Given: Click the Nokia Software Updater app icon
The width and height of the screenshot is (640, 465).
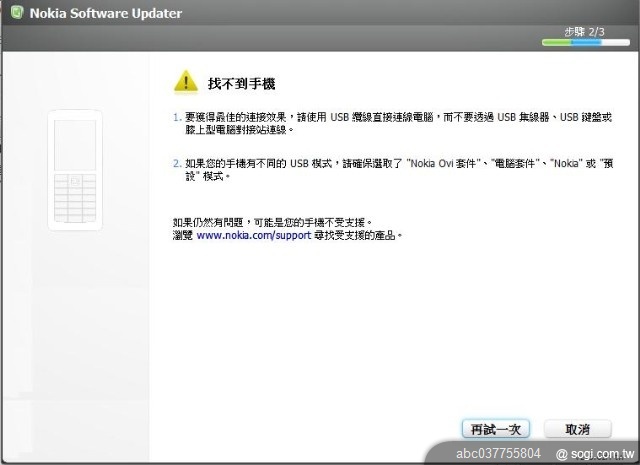Looking at the screenshot, I should point(17,11).
